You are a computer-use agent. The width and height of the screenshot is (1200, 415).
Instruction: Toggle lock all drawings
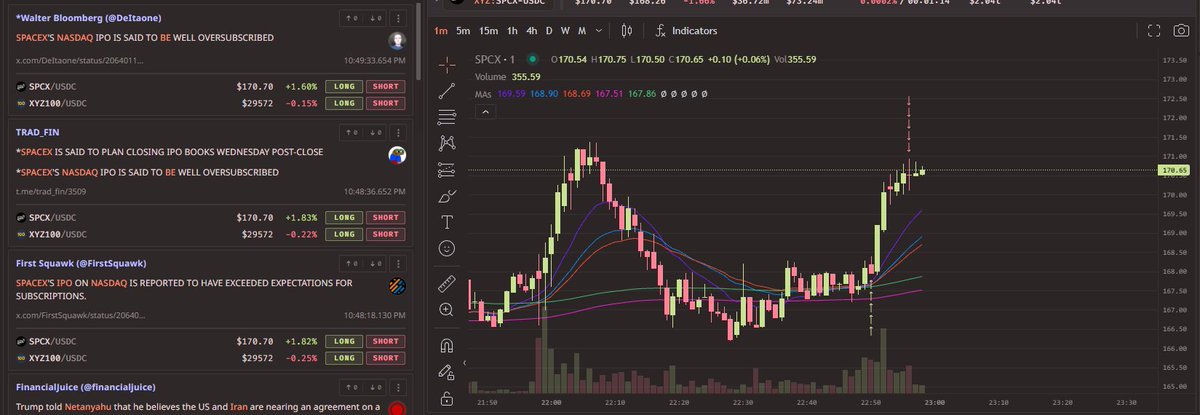pyautogui.click(x=447, y=398)
